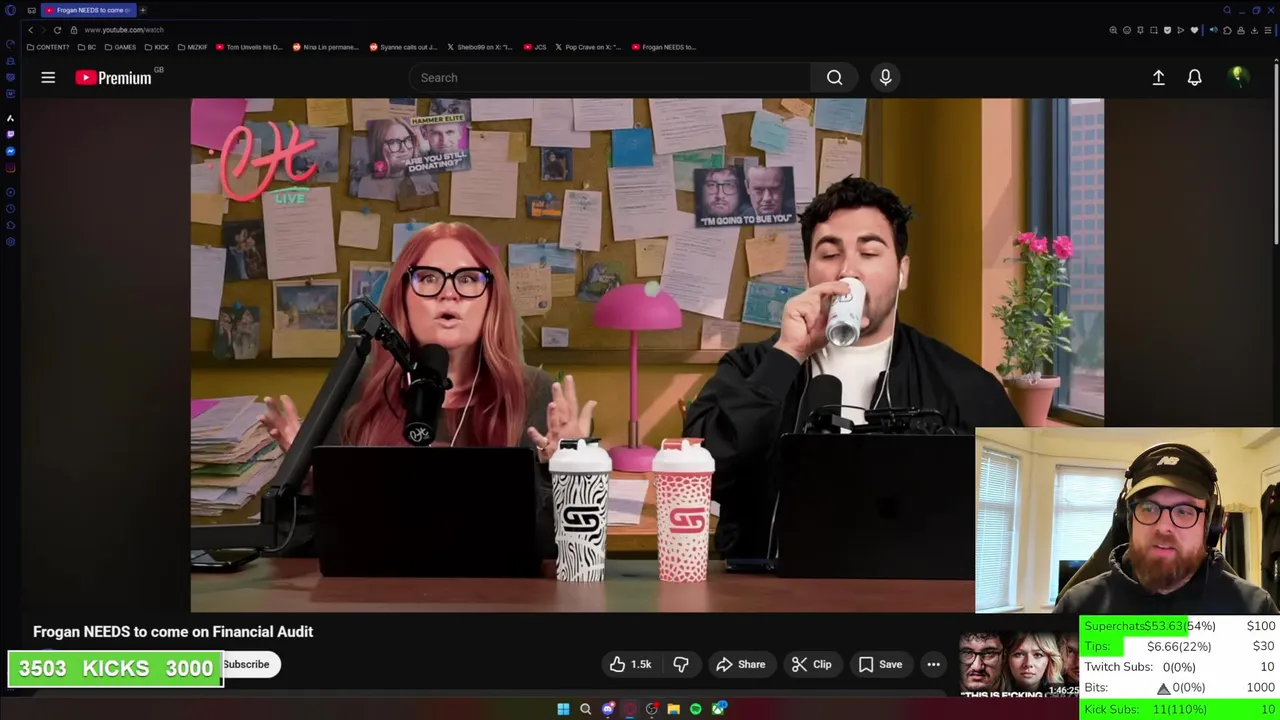The height and width of the screenshot is (720, 1280).
Task: Take a snapshot with browser capture icon
Action: point(1154,30)
